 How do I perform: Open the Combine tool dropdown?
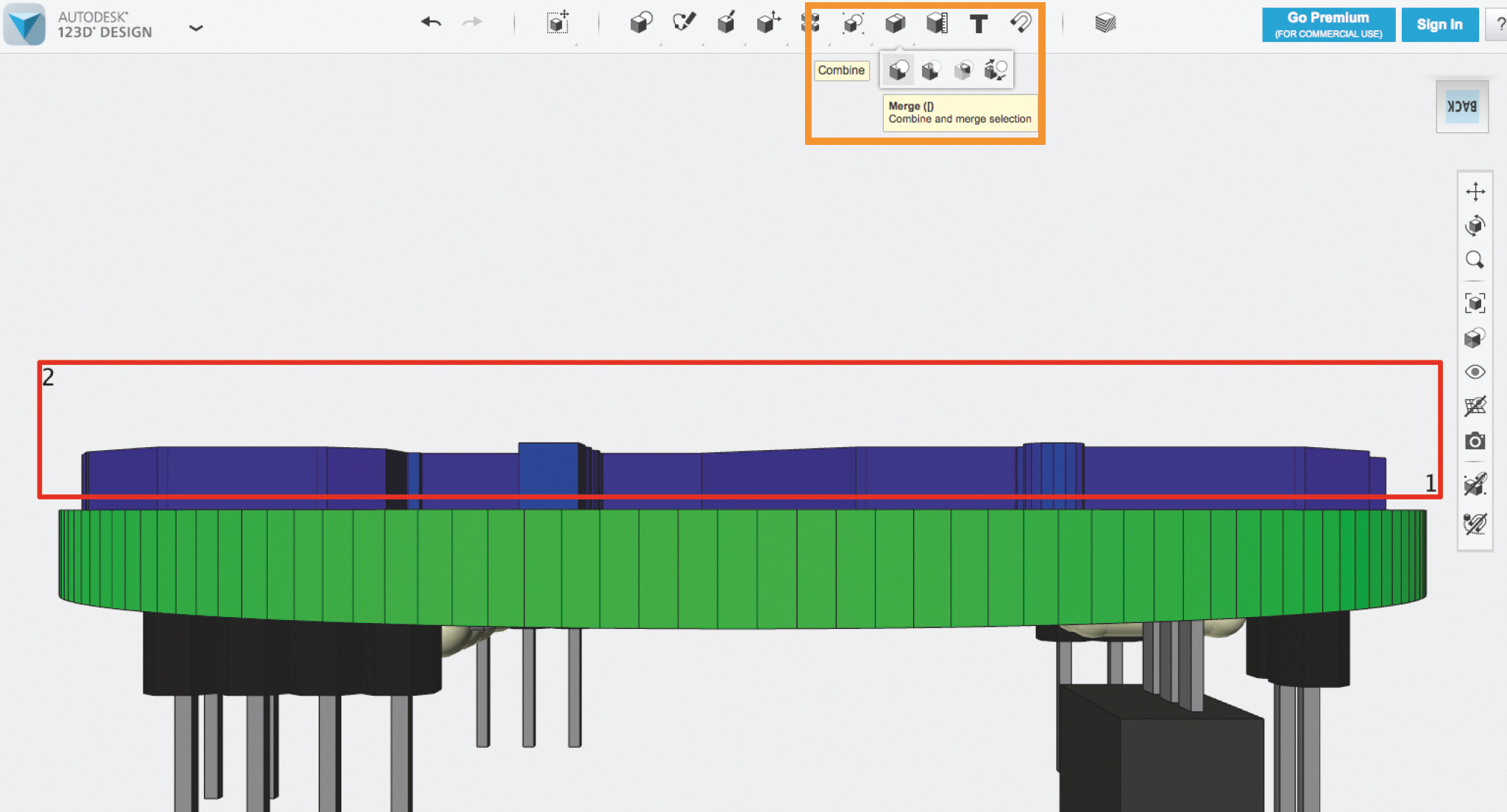click(894, 24)
